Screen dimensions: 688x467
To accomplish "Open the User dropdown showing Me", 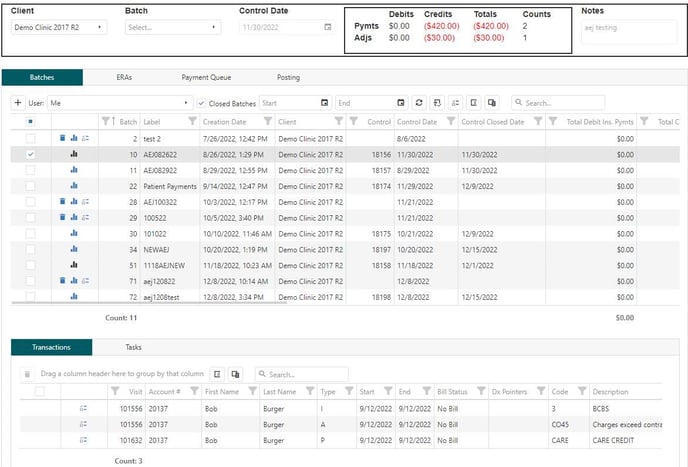I will click(x=118, y=103).
